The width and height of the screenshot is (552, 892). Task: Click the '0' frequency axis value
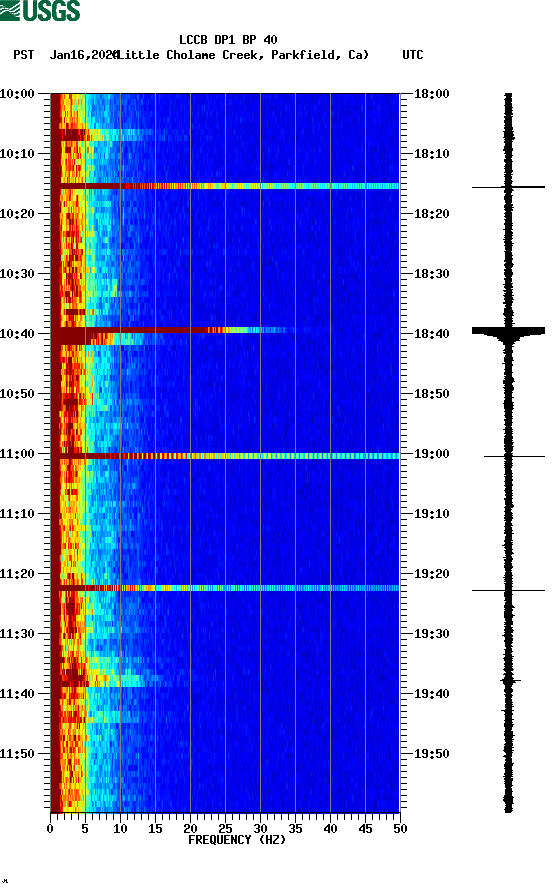coord(50,829)
